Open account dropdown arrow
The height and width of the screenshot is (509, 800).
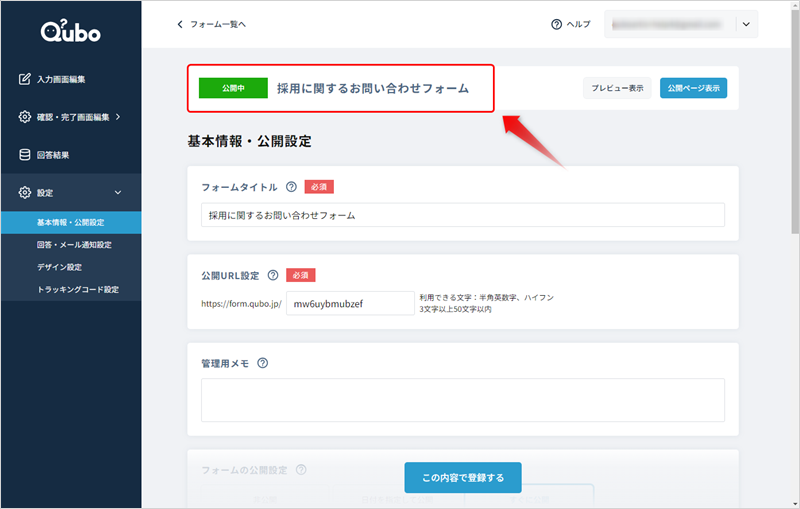(746, 24)
